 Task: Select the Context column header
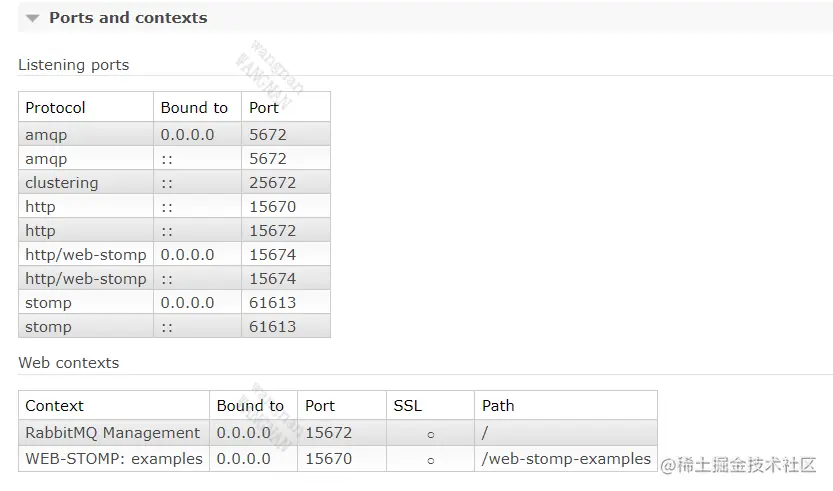[x=114, y=405]
